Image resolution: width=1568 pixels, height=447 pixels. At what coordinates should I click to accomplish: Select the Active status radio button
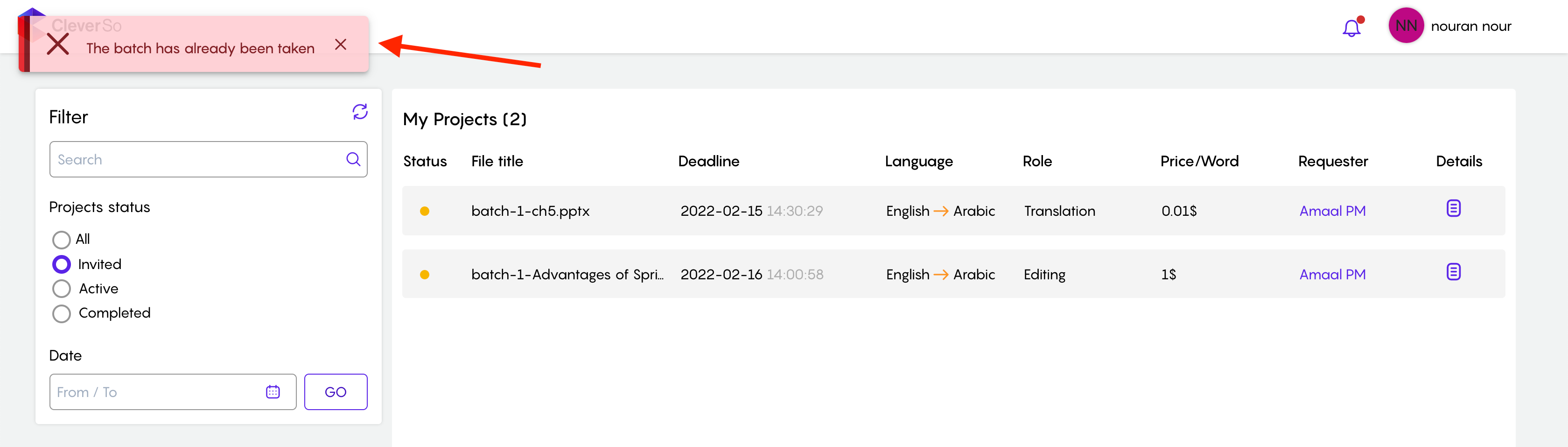tap(62, 289)
